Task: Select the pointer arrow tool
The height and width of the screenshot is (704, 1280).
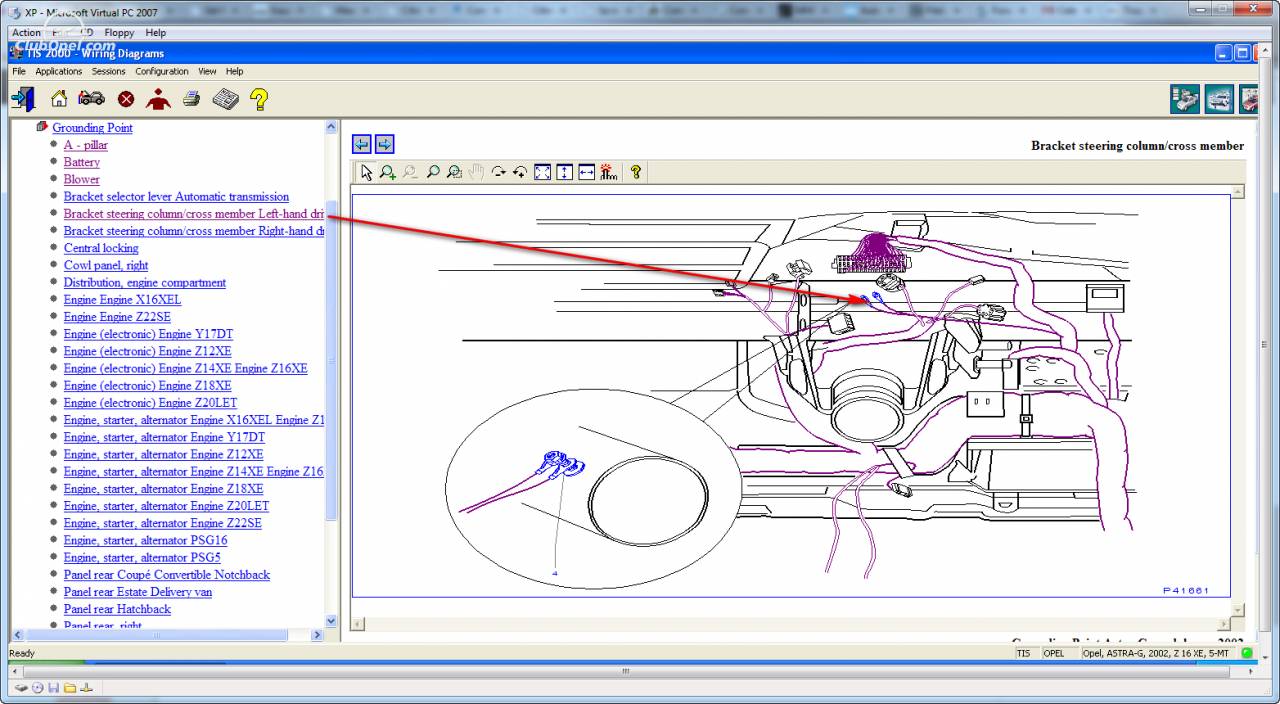Action: click(x=366, y=172)
